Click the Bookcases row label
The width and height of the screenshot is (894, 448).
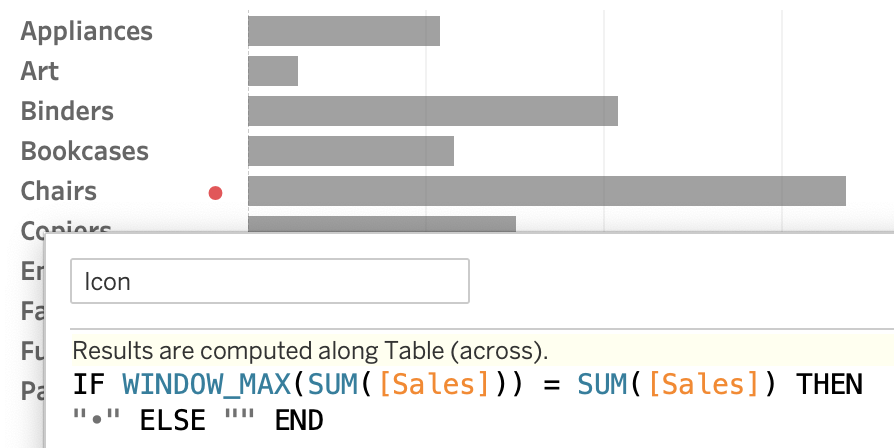point(85,151)
